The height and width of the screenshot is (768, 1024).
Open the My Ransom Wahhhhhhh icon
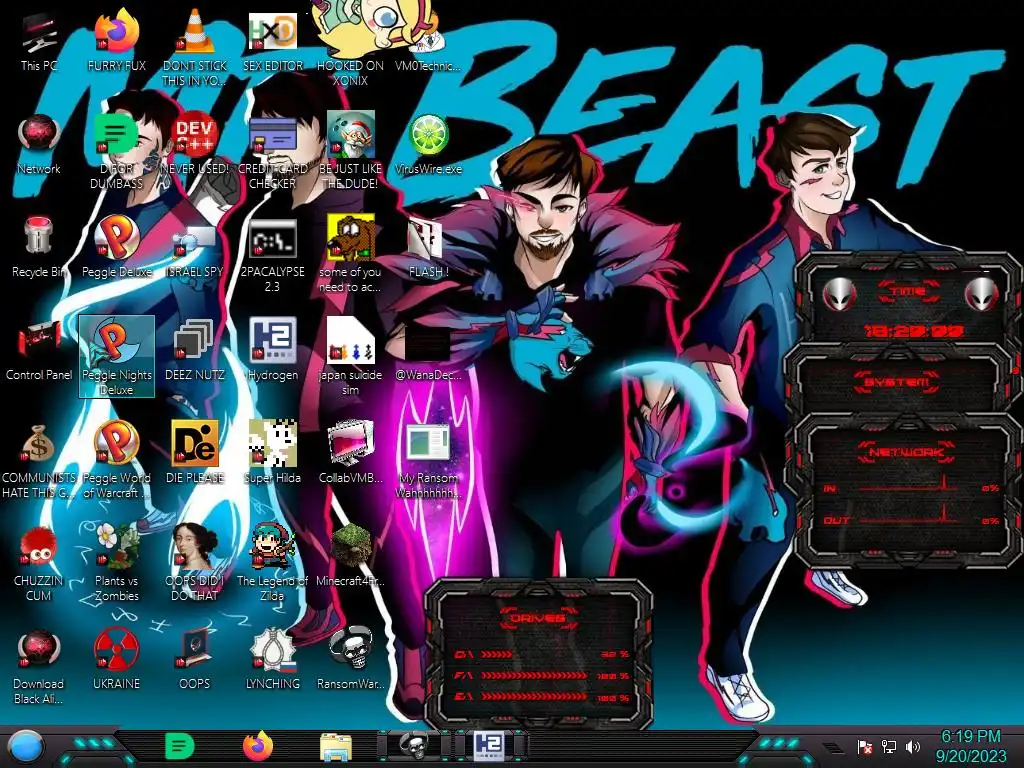(428, 461)
